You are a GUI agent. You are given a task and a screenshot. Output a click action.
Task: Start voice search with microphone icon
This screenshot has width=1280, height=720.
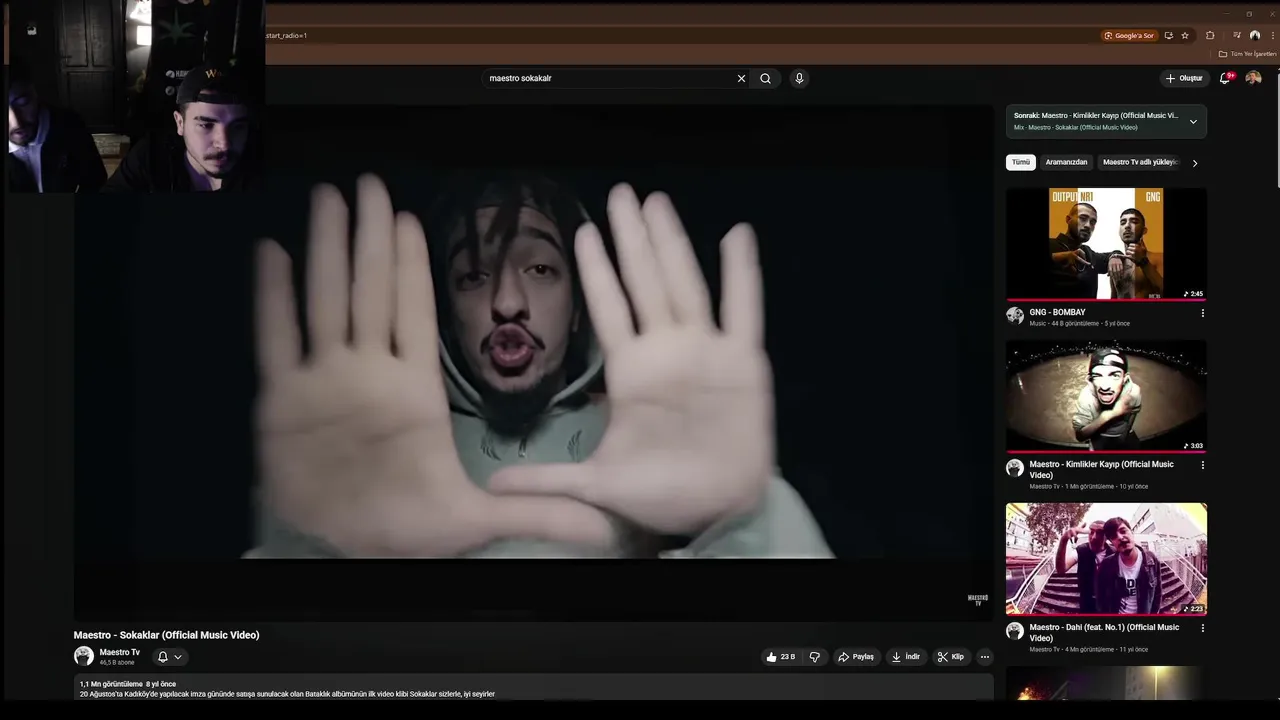point(799,78)
